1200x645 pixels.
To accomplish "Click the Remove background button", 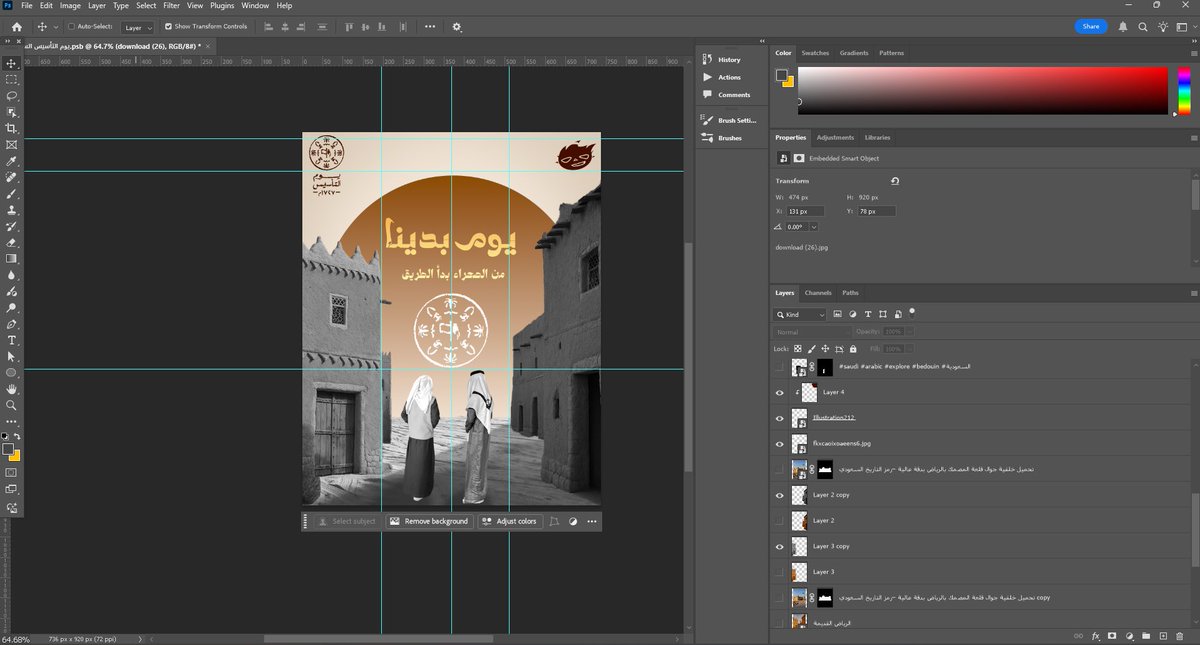I will pyautogui.click(x=429, y=521).
